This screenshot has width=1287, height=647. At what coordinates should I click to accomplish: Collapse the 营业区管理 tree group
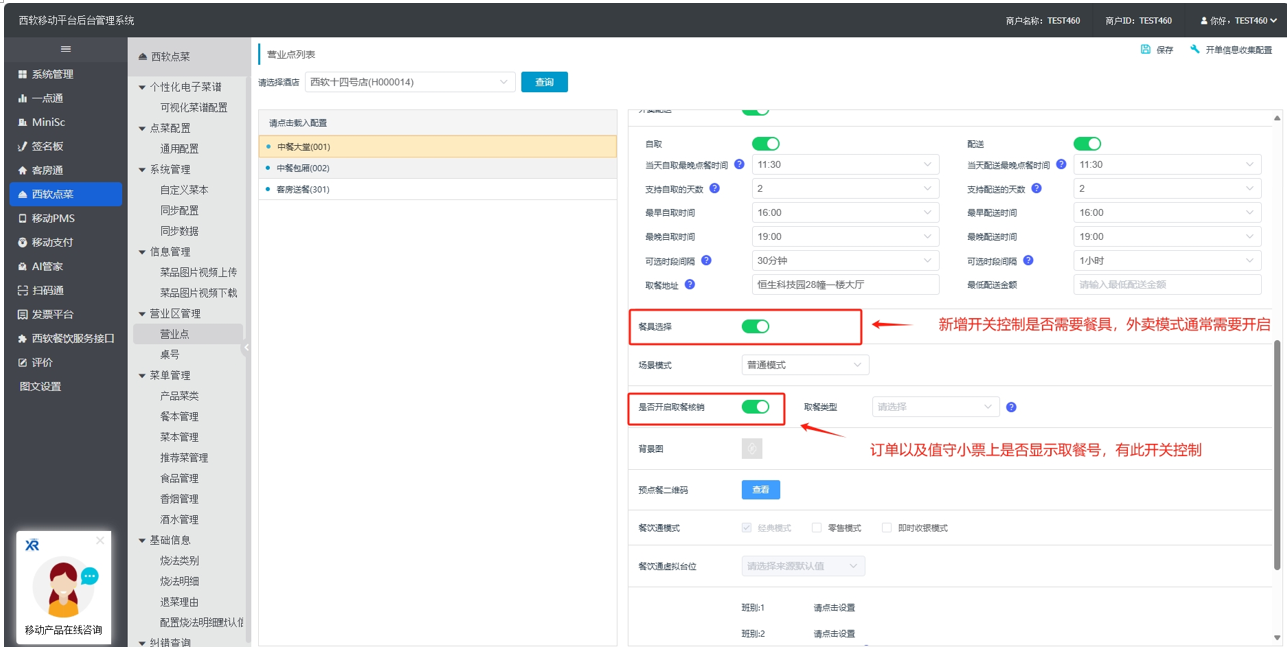coord(142,314)
